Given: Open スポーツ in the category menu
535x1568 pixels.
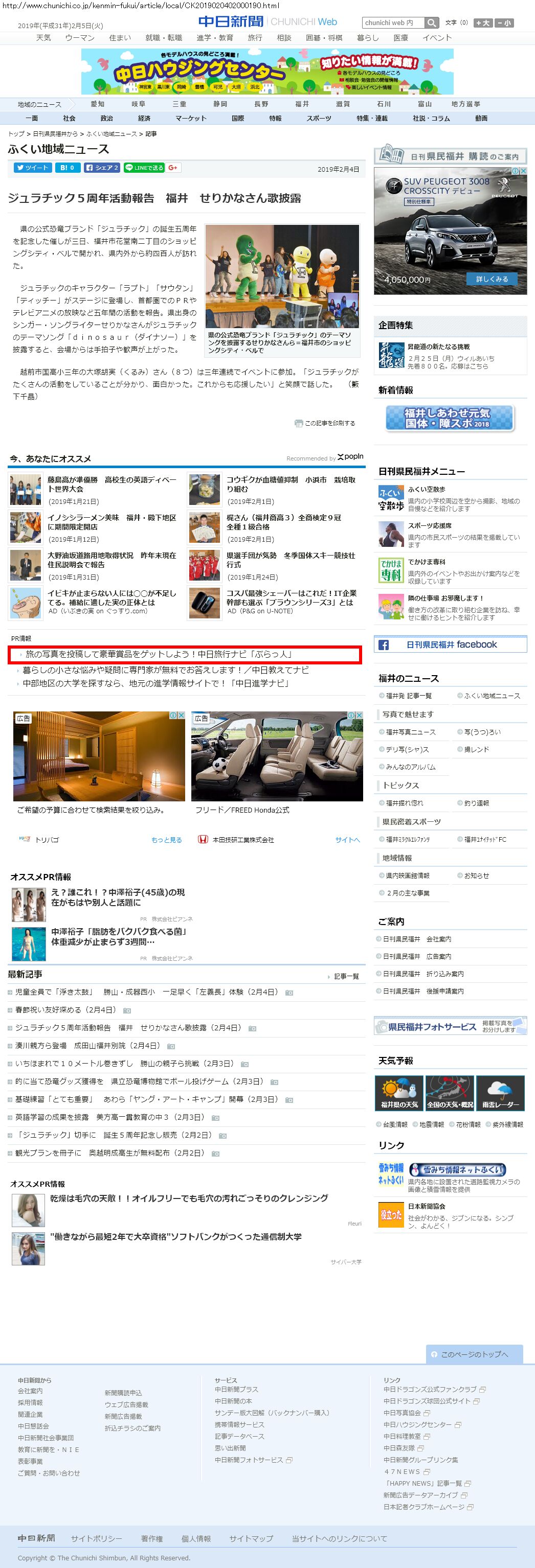Looking at the screenshot, I should [319, 118].
